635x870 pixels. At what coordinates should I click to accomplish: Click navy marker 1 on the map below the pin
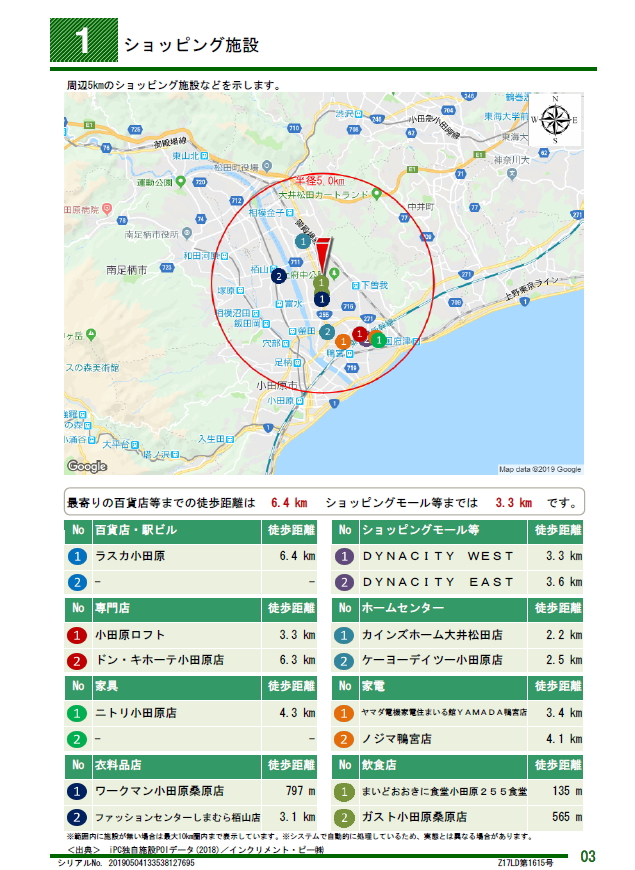321,299
